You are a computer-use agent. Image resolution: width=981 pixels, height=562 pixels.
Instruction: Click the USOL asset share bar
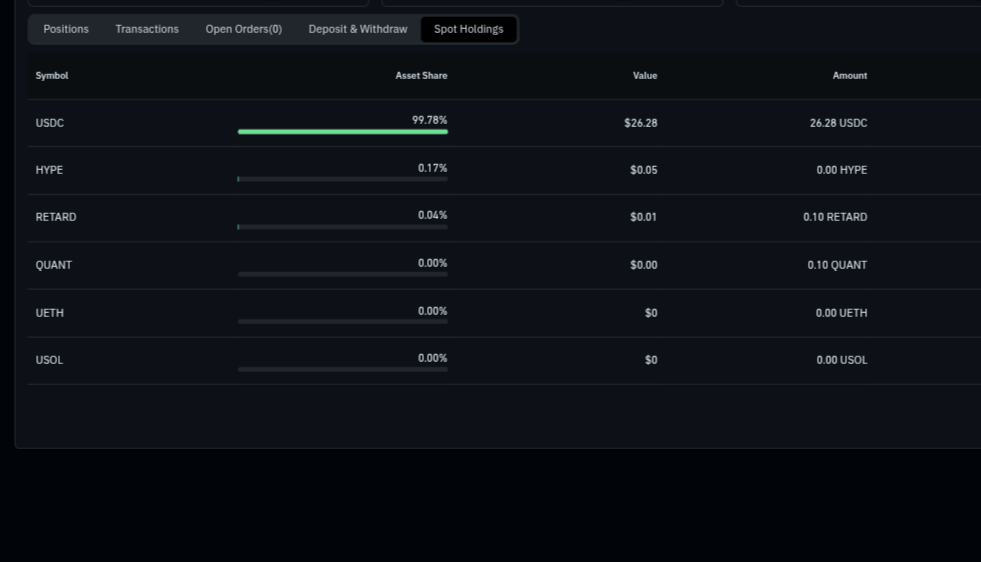pyautogui.click(x=343, y=369)
